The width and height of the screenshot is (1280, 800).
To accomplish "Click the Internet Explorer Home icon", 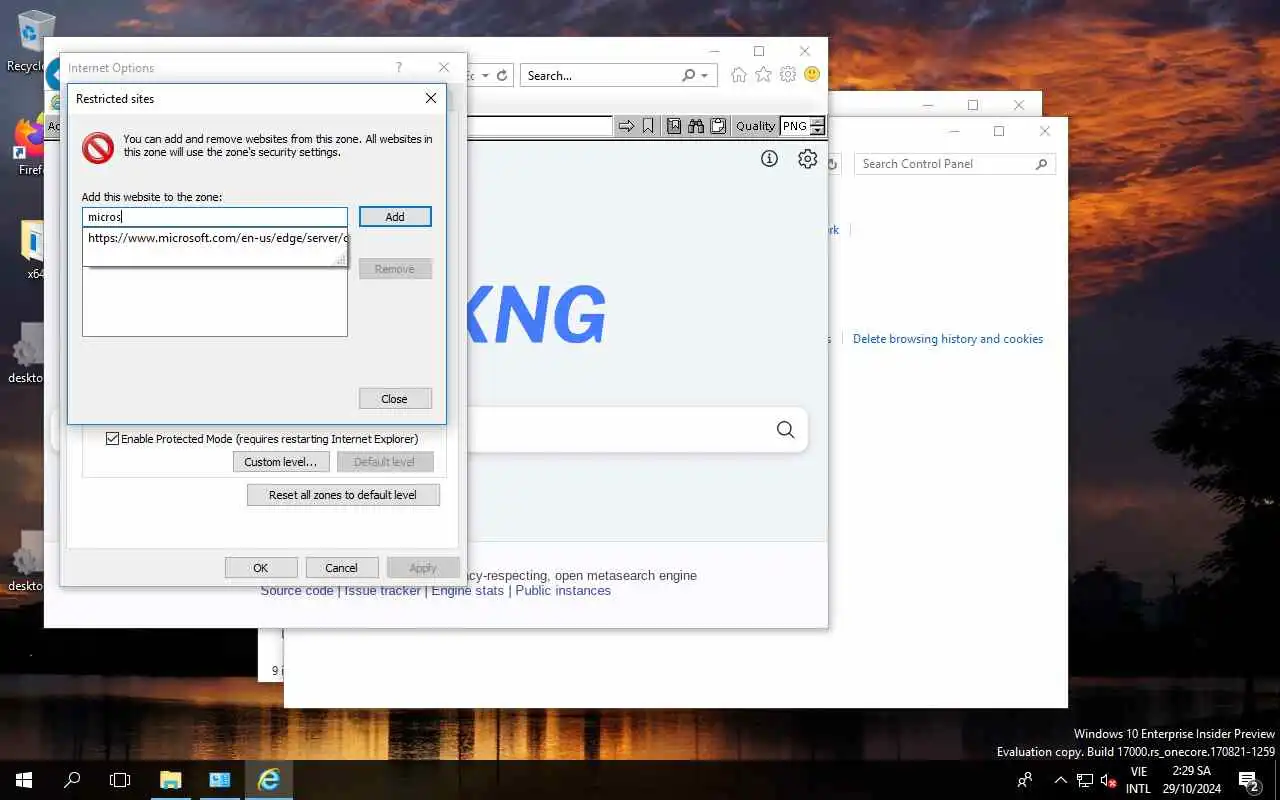I will tap(739, 75).
